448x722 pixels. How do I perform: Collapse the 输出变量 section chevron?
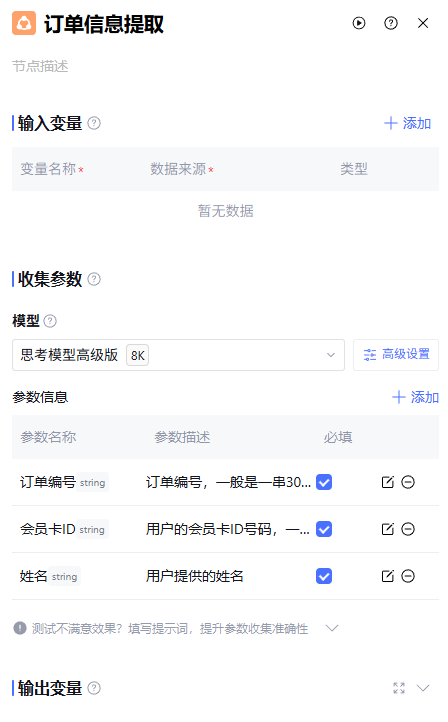pyautogui.click(x=423, y=688)
